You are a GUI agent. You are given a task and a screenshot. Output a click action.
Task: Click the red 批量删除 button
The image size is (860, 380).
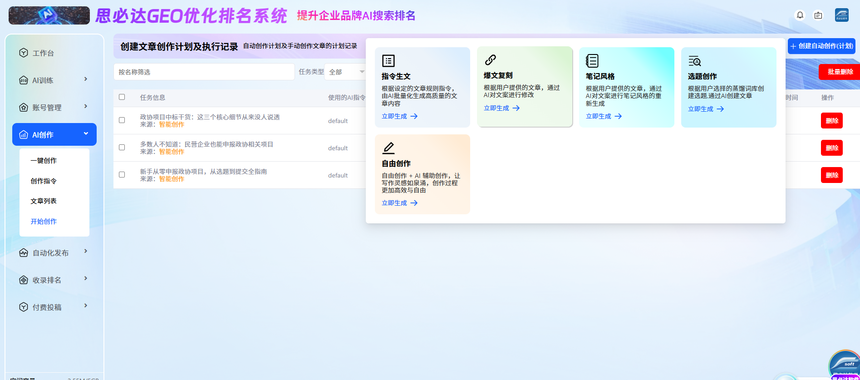(x=840, y=72)
